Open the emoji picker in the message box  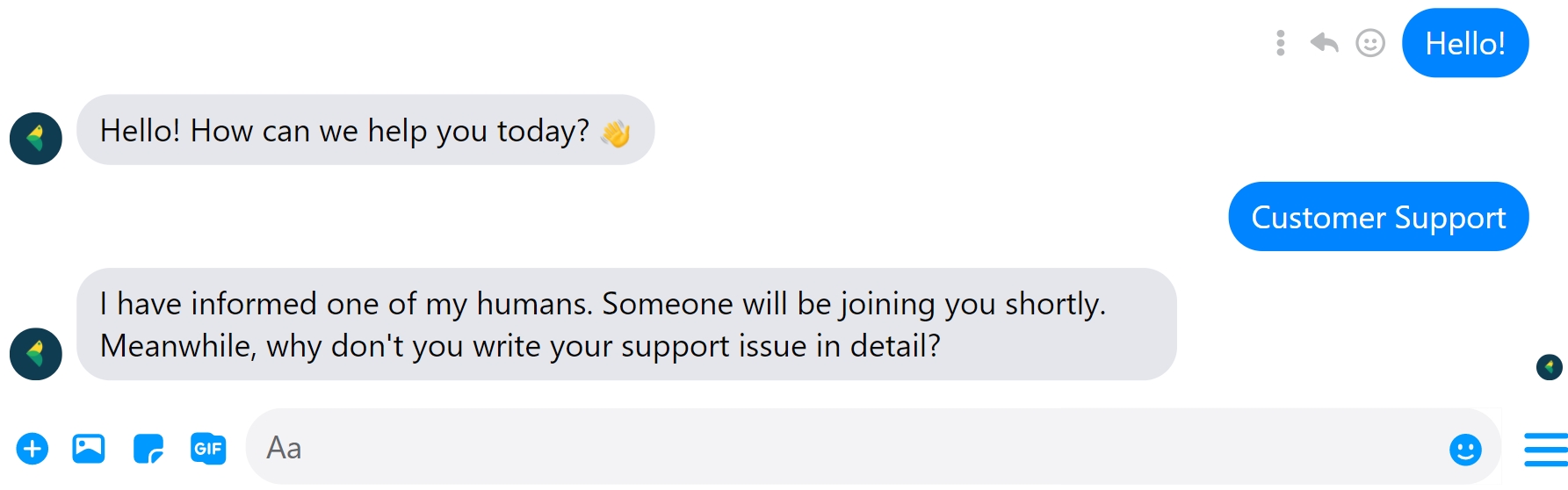(1465, 450)
